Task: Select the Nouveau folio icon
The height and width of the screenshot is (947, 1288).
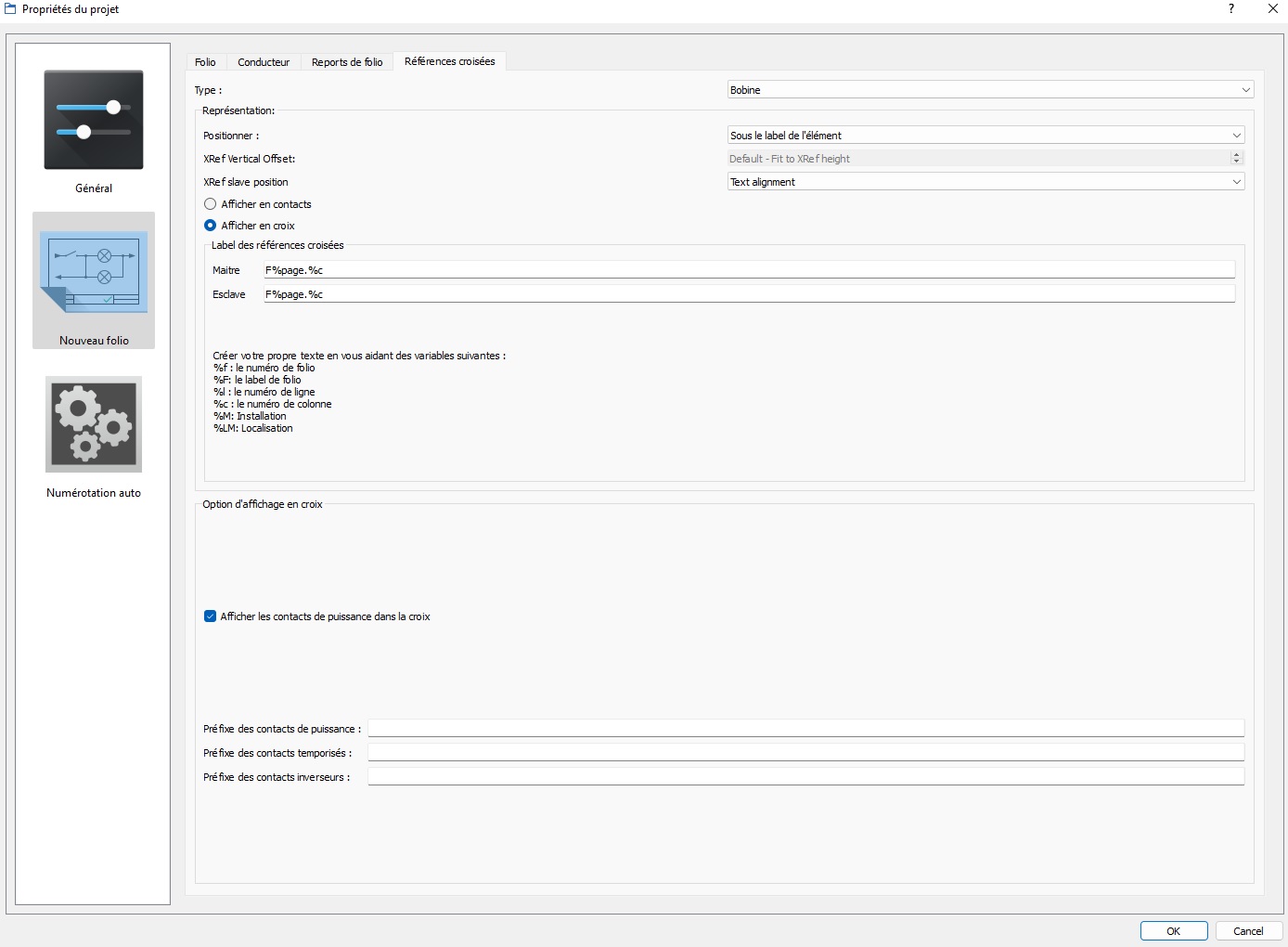Action: coord(94,271)
